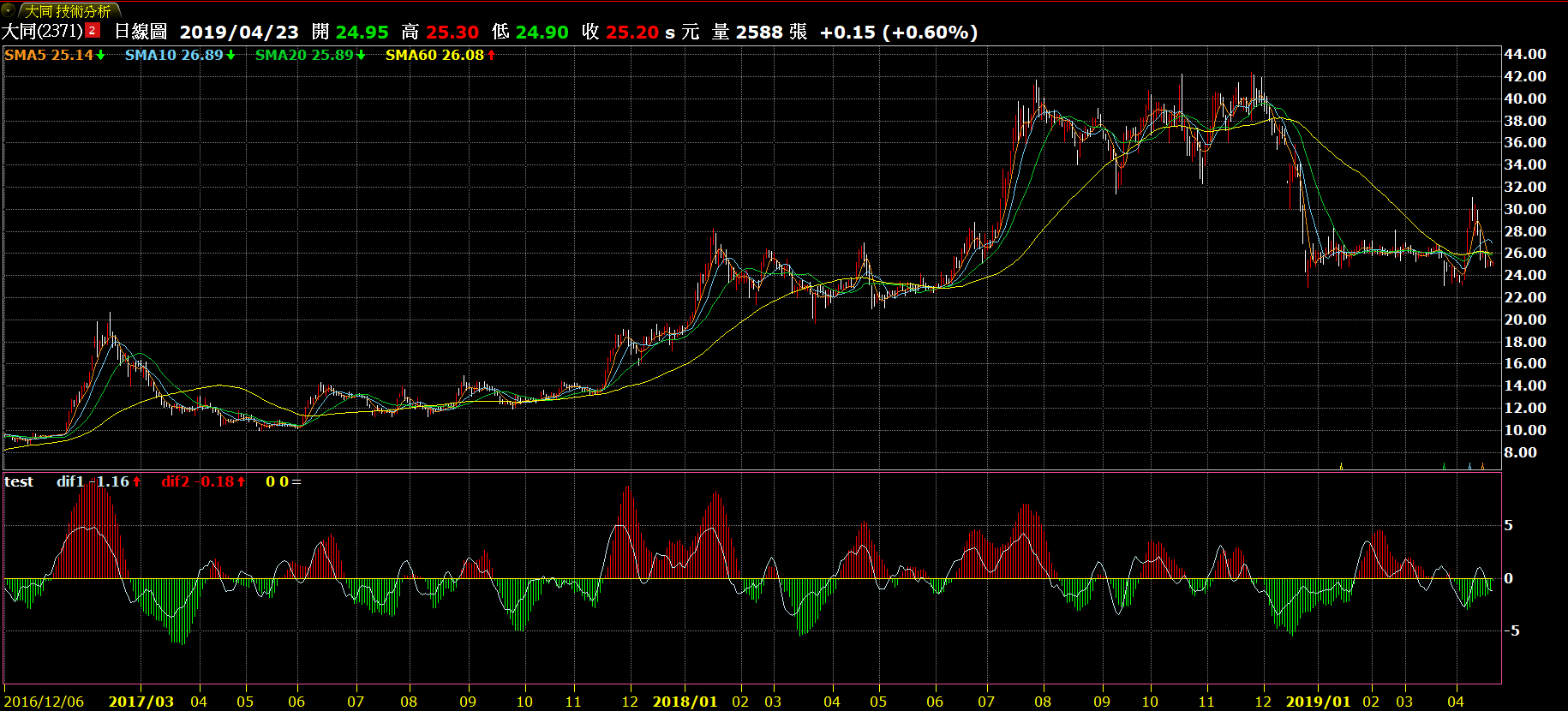This screenshot has width=1568, height=711.
Task: Click the 2017/03 timeline label
Action: click(141, 702)
